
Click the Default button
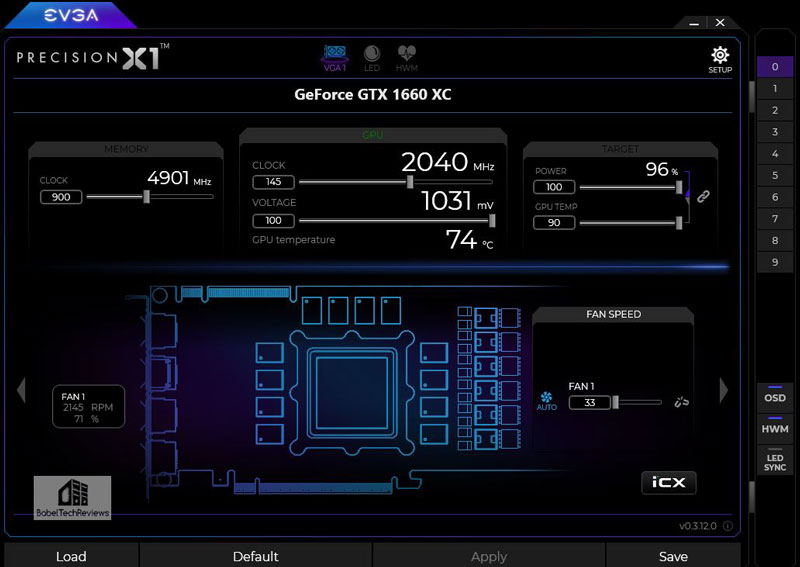(x=256, y=555)
